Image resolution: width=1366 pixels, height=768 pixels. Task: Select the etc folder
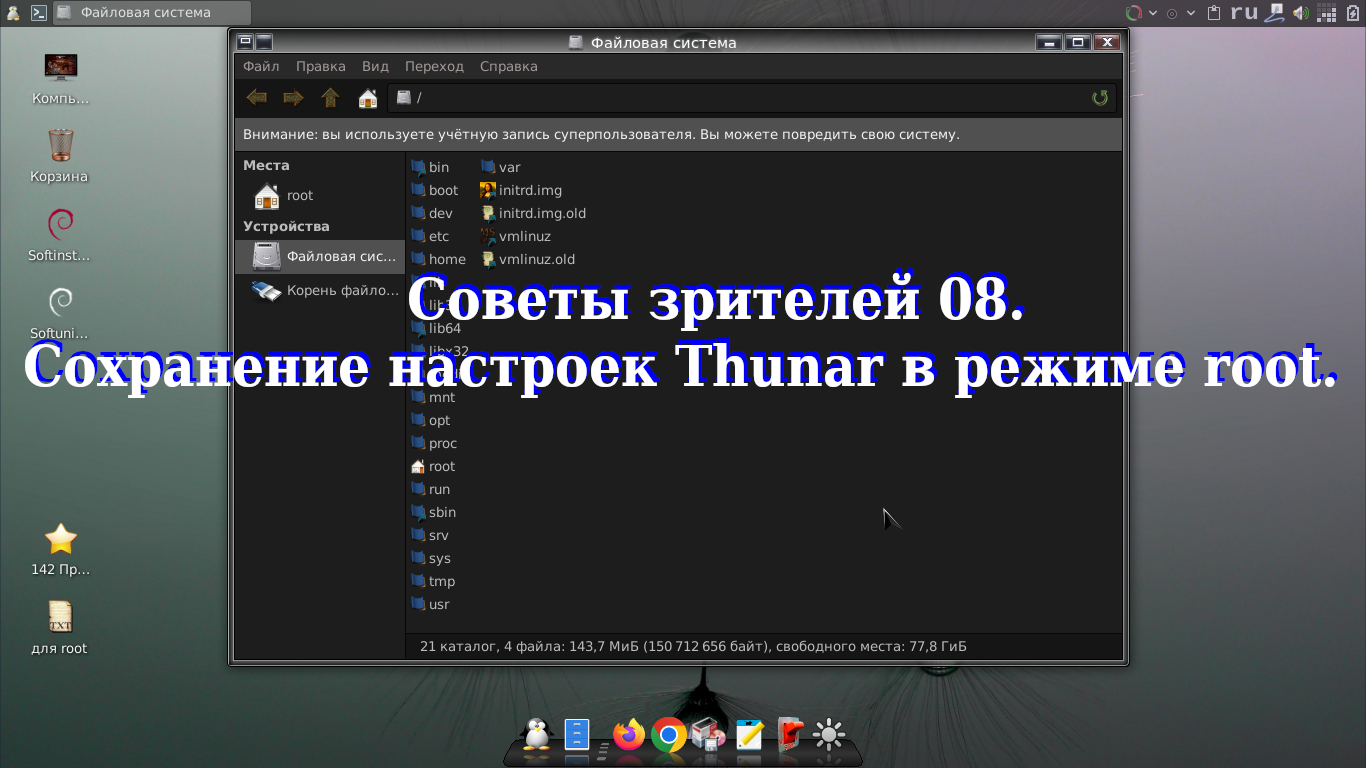pos(431,236)
